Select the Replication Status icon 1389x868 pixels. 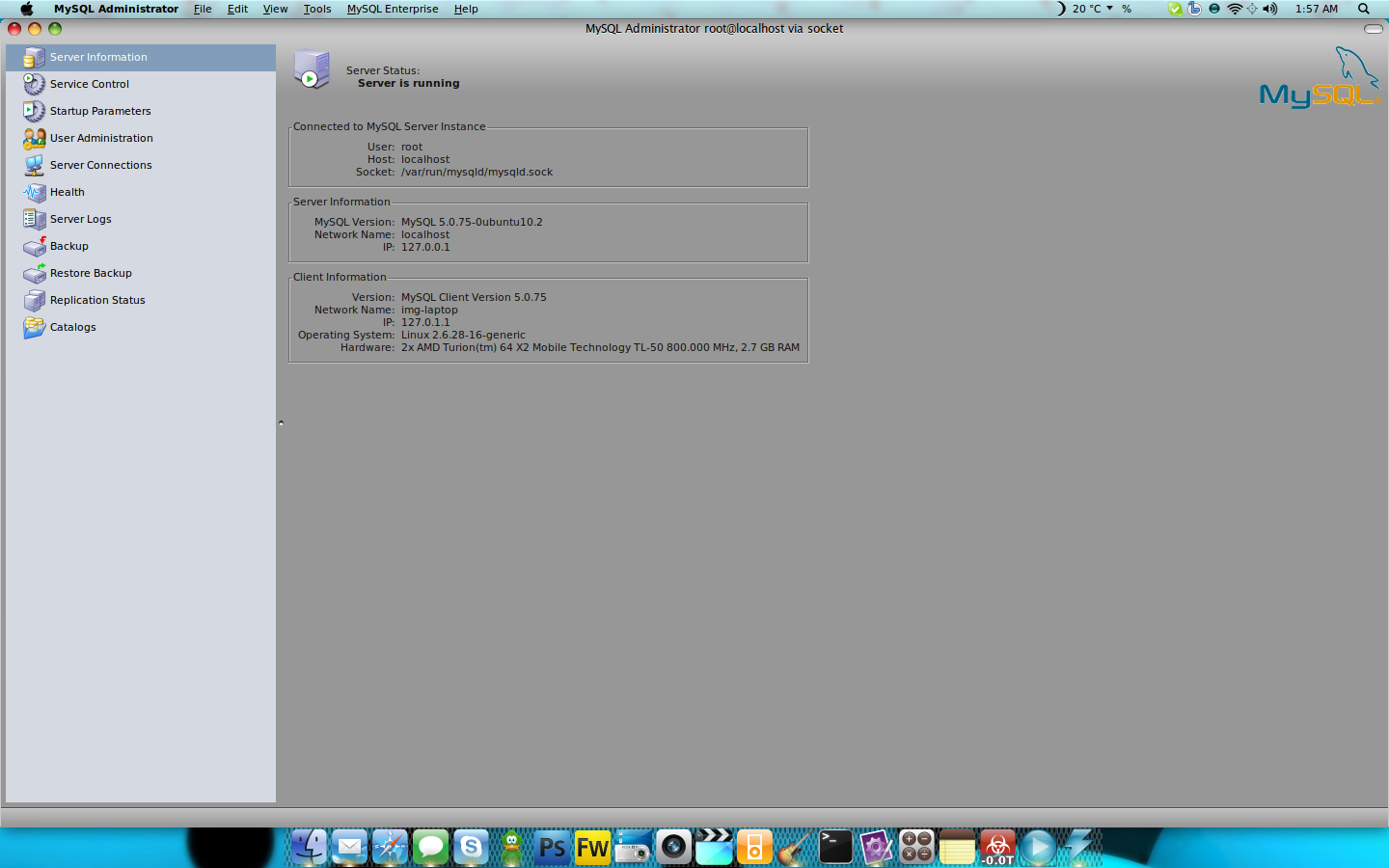click(x=34, y=300)
